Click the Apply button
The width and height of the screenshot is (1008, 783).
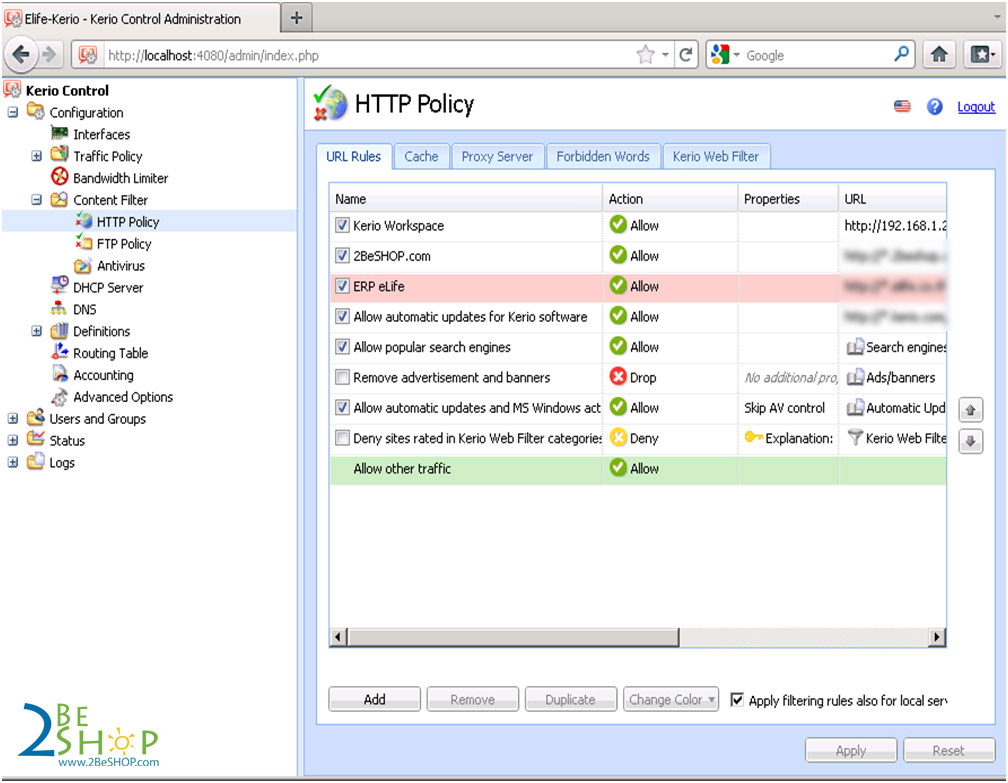point(851,750)
